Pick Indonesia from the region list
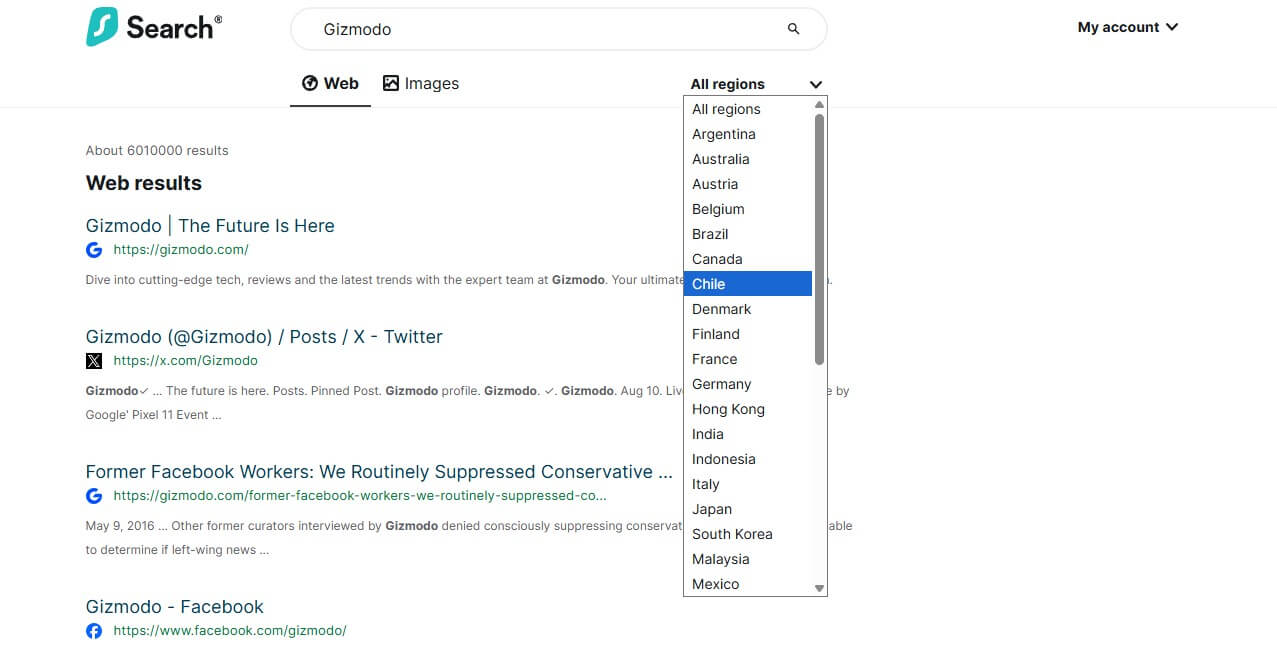1277x652 pixels. (748, 459)
